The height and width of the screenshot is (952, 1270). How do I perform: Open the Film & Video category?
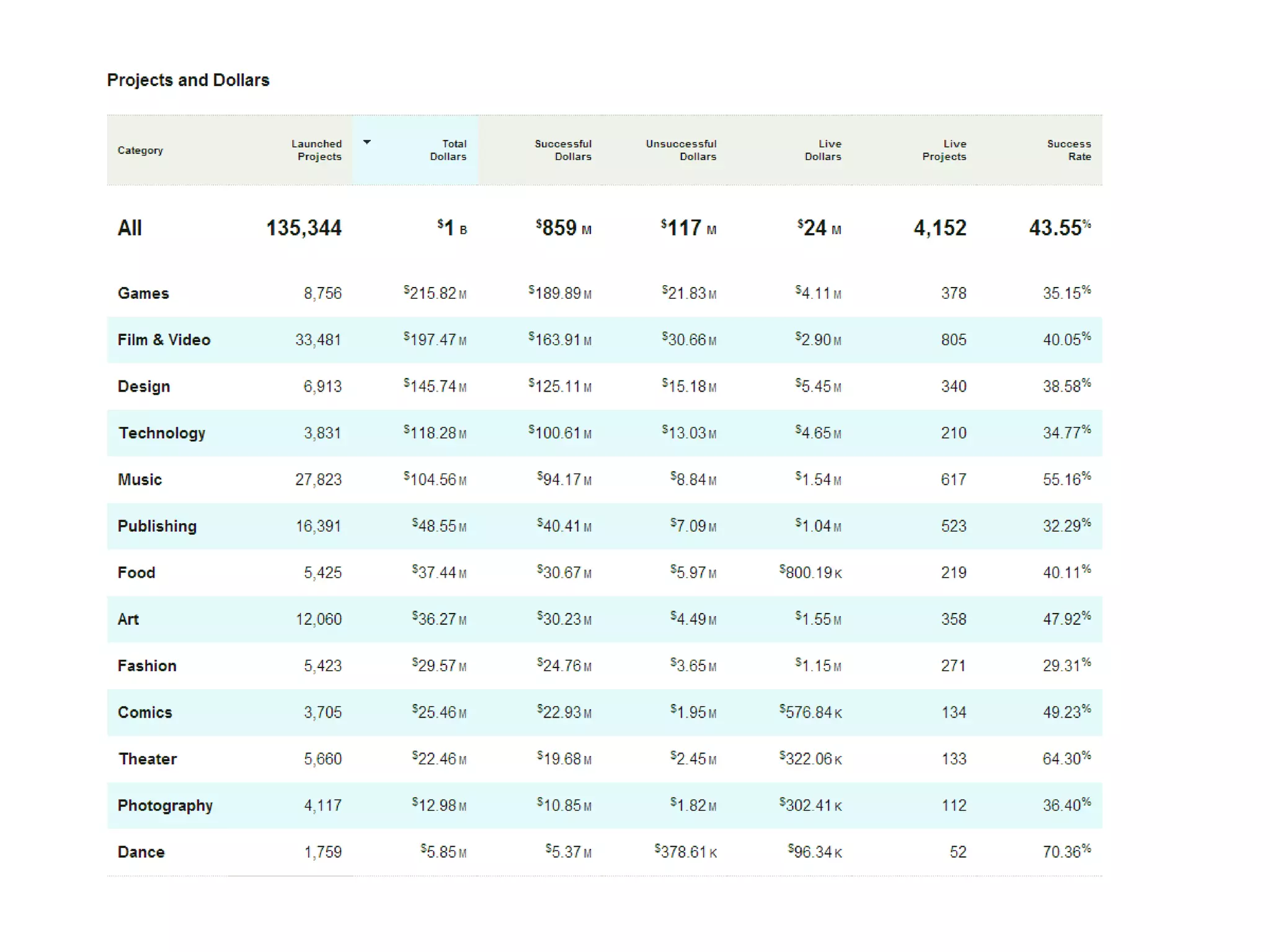[x=164, y=340]
